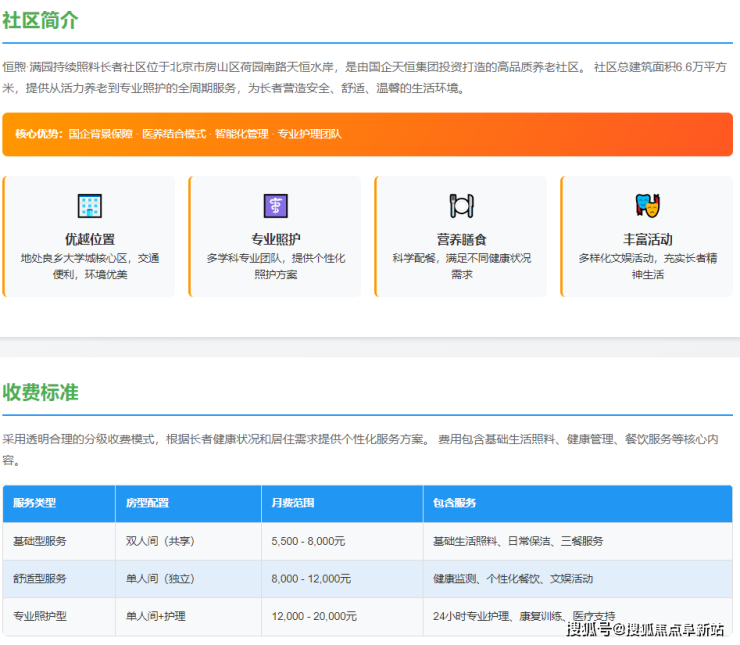
Task: Click the building icon above 优越位置
Action: coord(90,206)
